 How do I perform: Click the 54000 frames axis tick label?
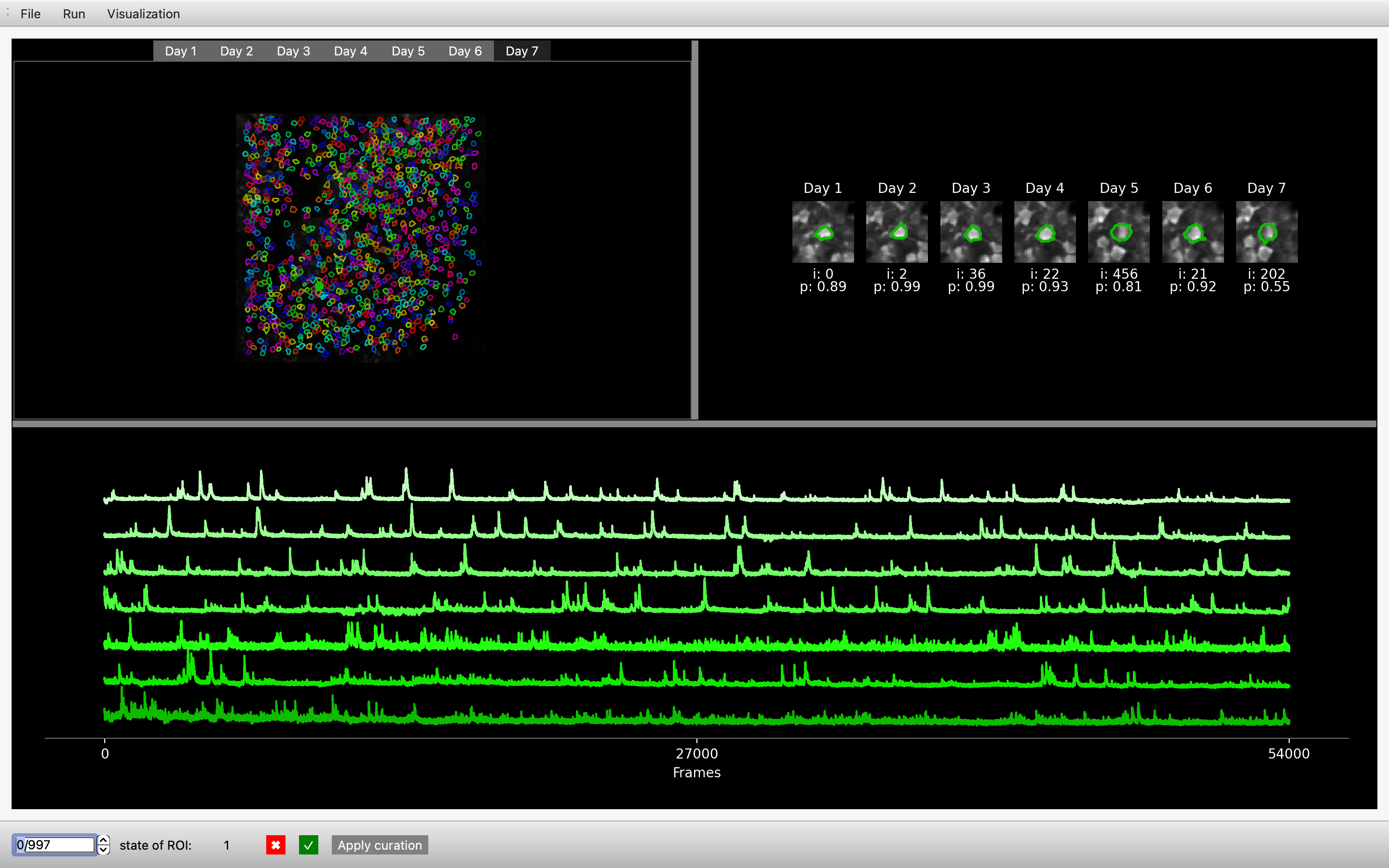click(x=1289, y=753)
